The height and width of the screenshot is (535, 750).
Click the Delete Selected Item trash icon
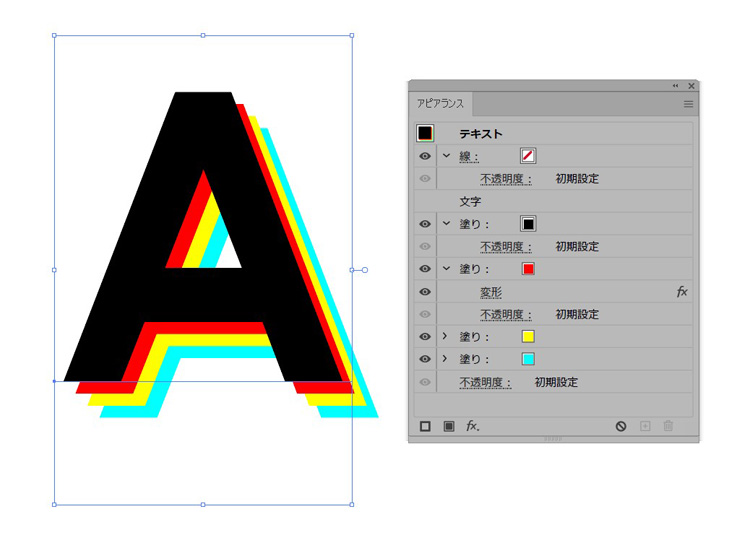(x=668, y=426)
